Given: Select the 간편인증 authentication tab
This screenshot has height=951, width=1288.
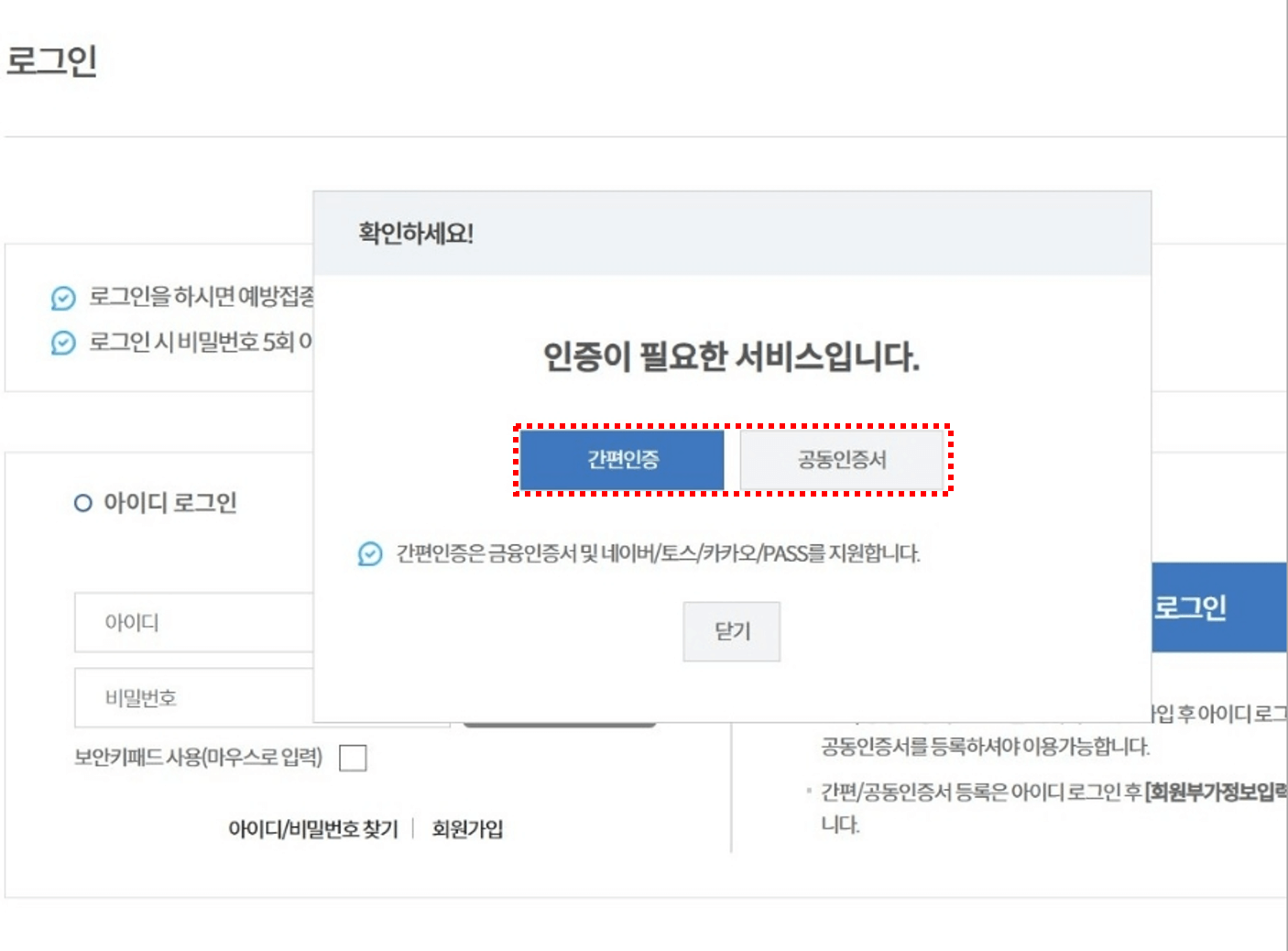Looking at the screenshot, I should point(622,461).
